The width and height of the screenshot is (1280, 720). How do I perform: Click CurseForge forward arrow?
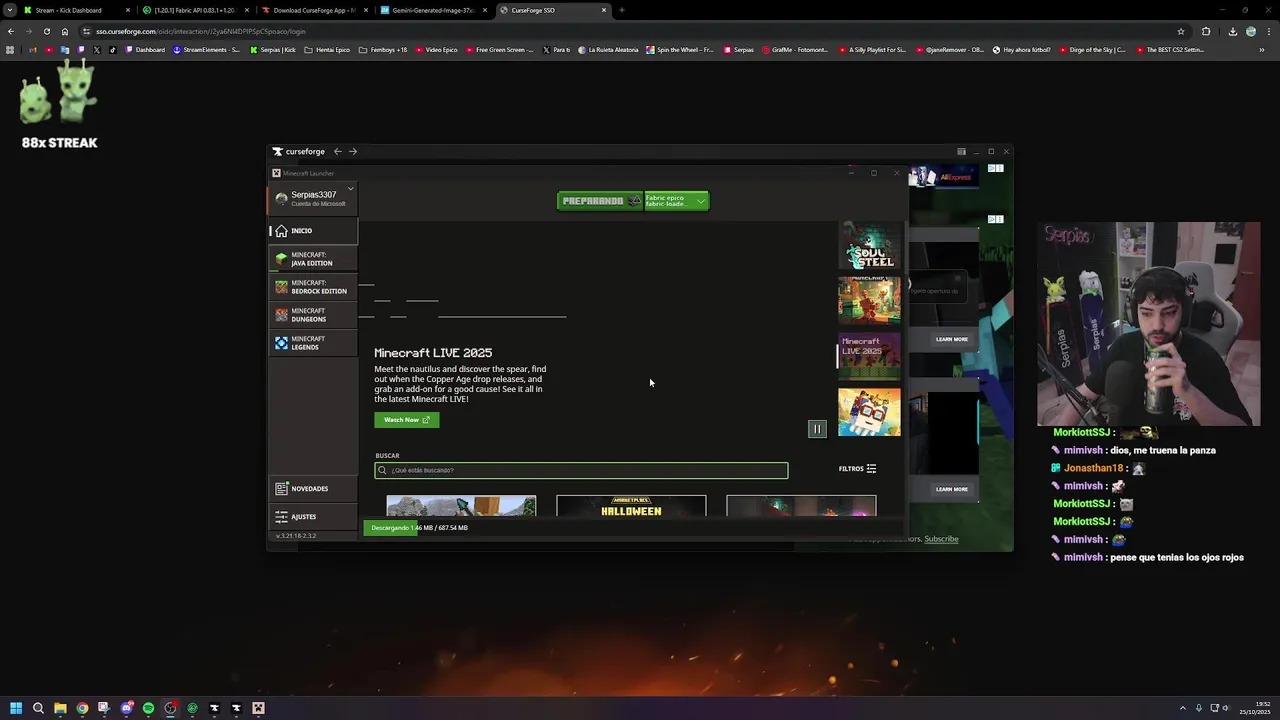353,152
